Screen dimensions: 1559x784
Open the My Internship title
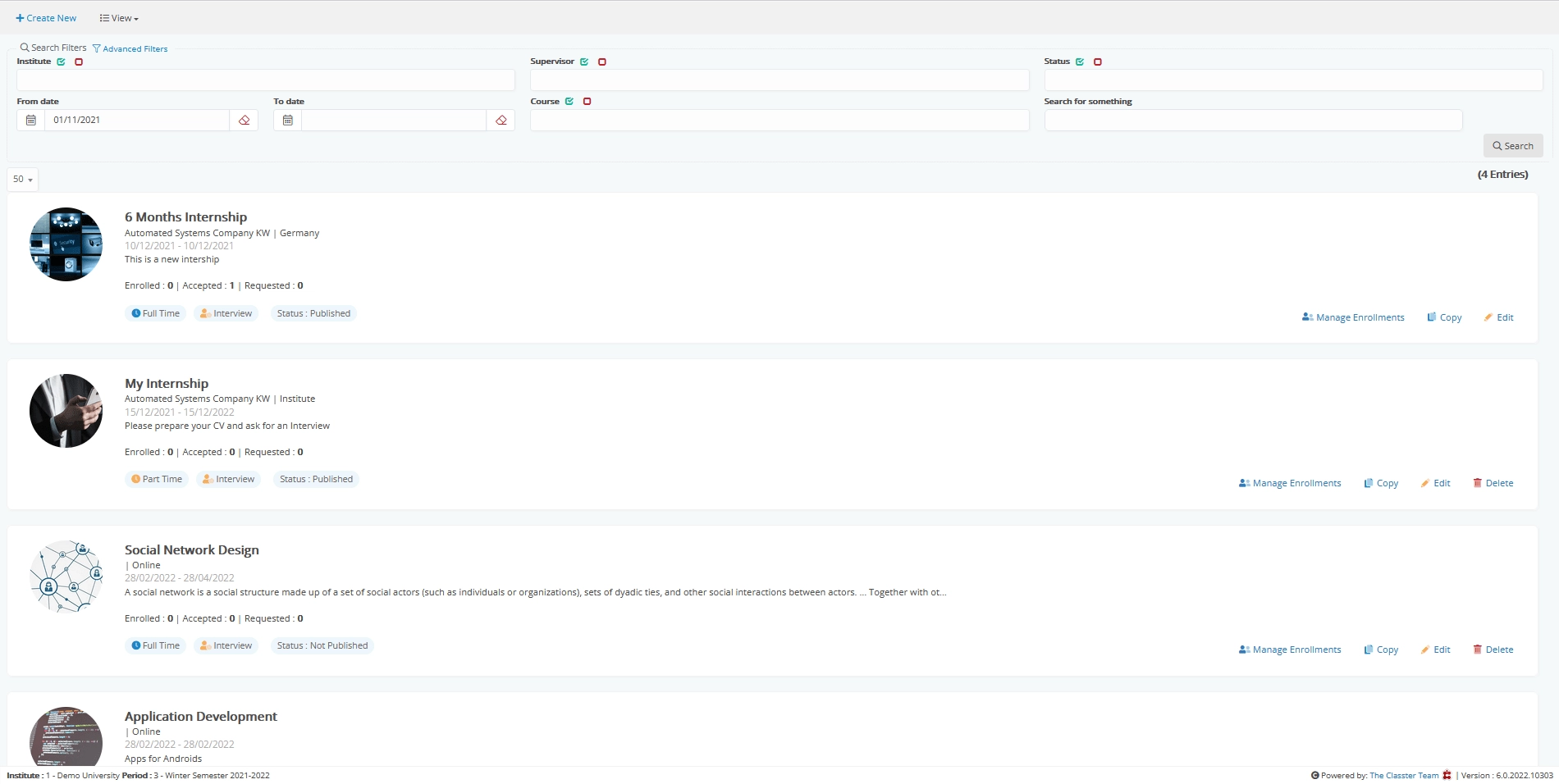(167, 384)
